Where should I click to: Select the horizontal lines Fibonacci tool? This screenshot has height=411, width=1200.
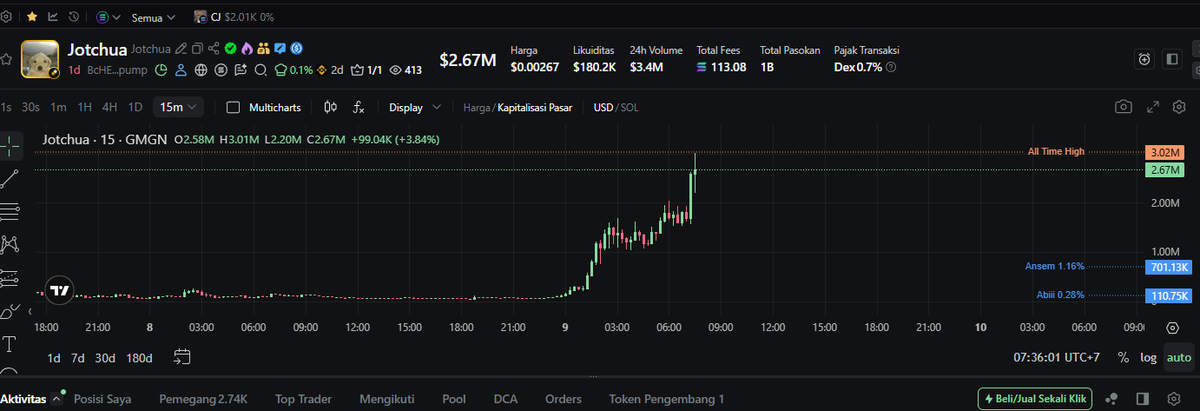[x=10, y=211]
